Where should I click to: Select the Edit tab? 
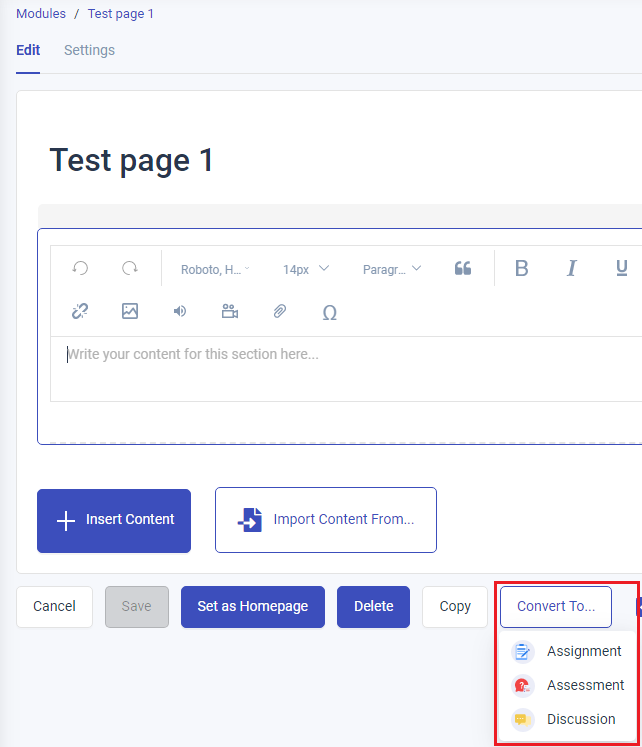pos(28,50)
